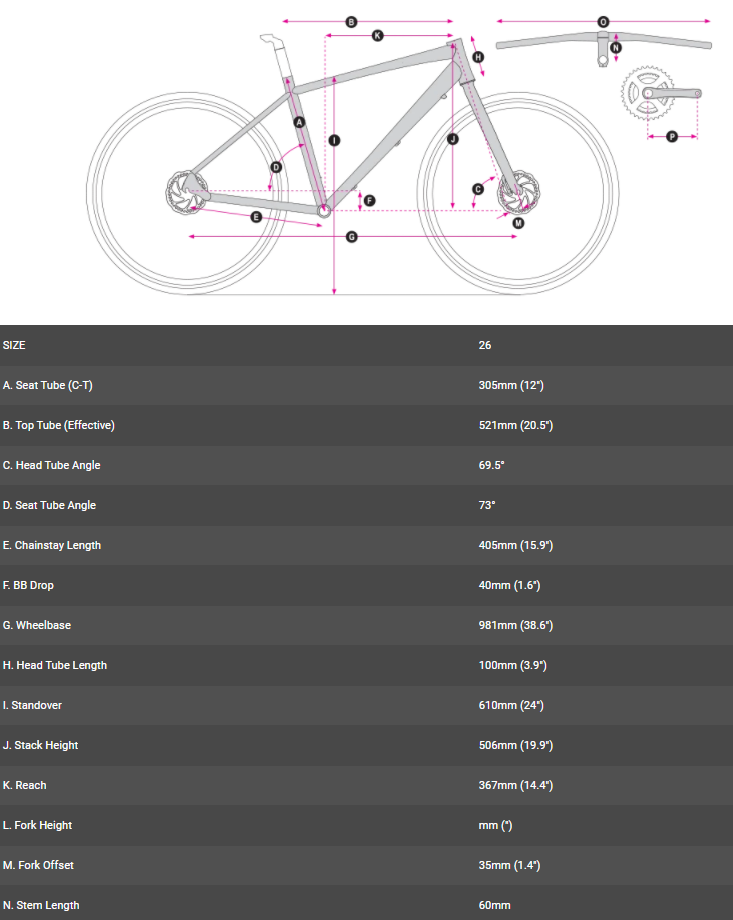
Task: Click the O handlebar width marker
Action: pyautogui.click(x=603, y=21)
